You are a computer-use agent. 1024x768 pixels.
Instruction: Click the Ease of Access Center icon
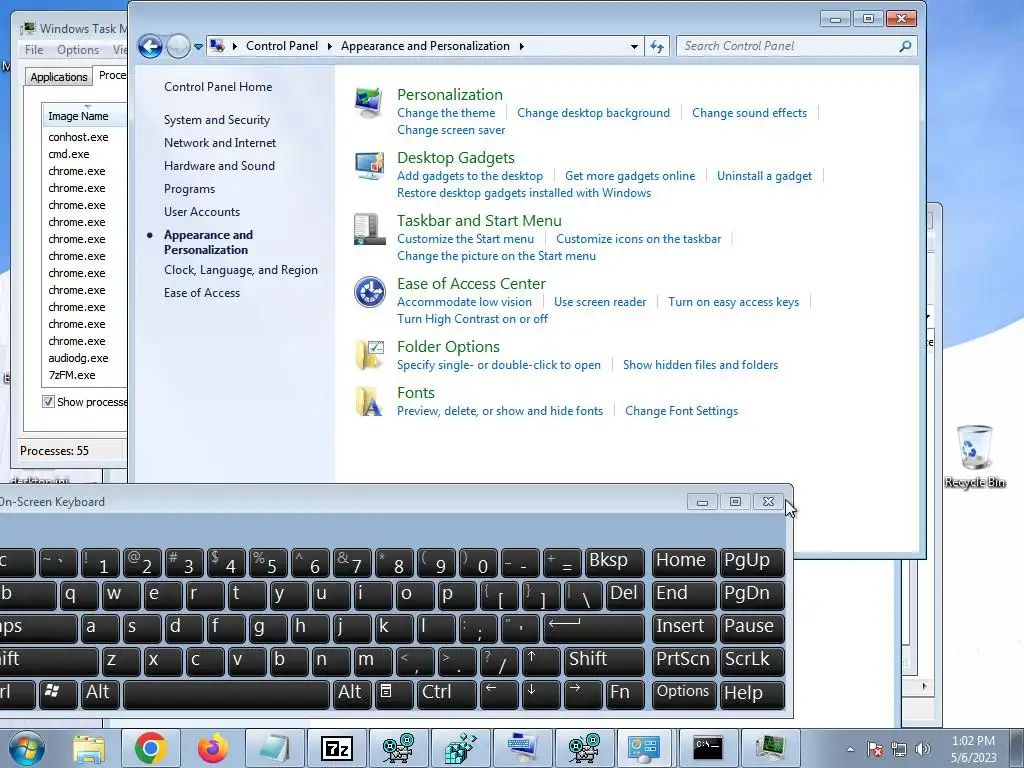point(370,292)
